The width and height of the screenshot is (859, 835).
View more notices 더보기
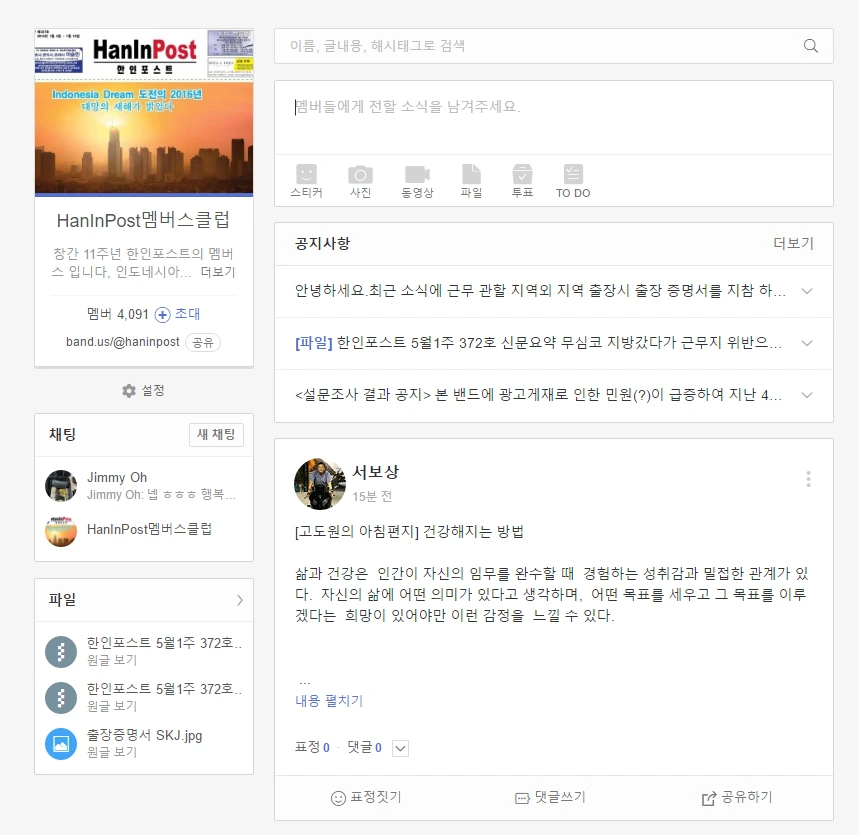point(793,243)
